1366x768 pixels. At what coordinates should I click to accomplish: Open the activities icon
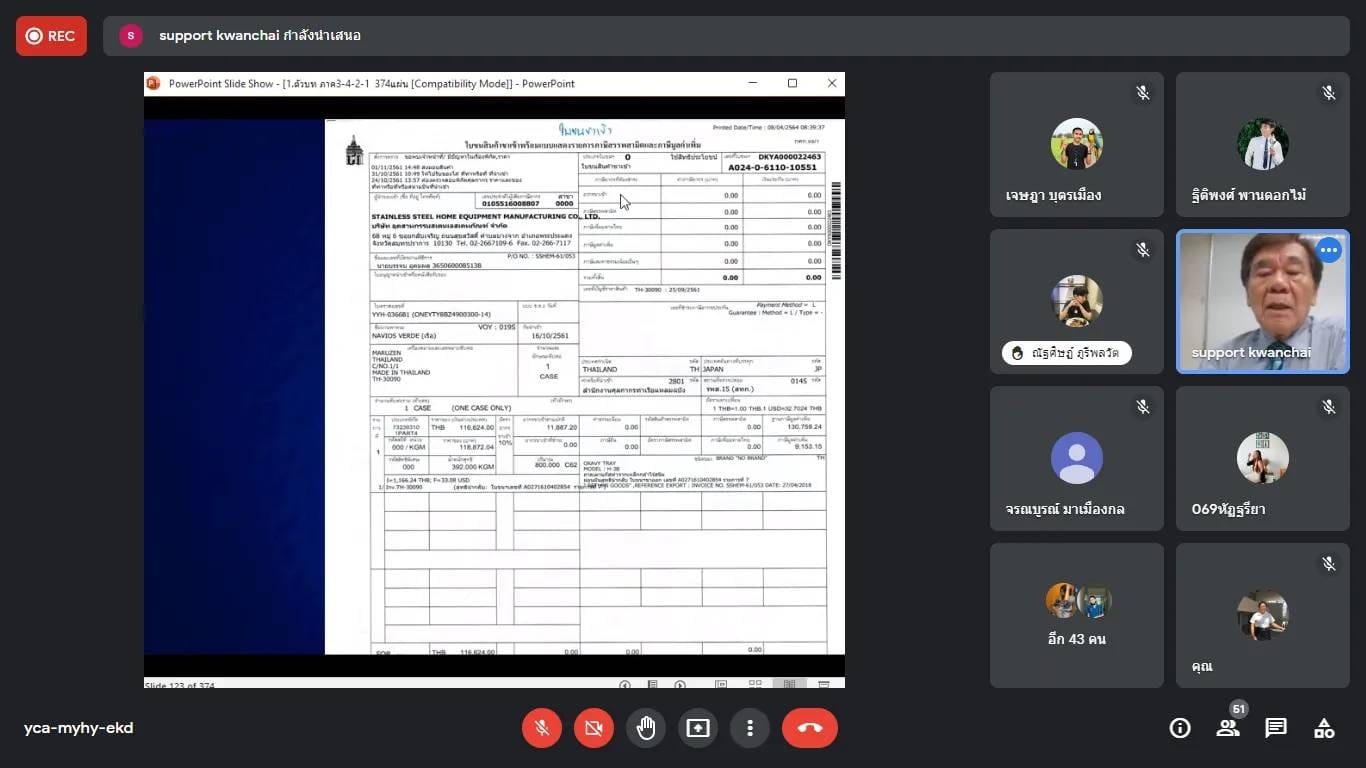(x=1324, y=728)
